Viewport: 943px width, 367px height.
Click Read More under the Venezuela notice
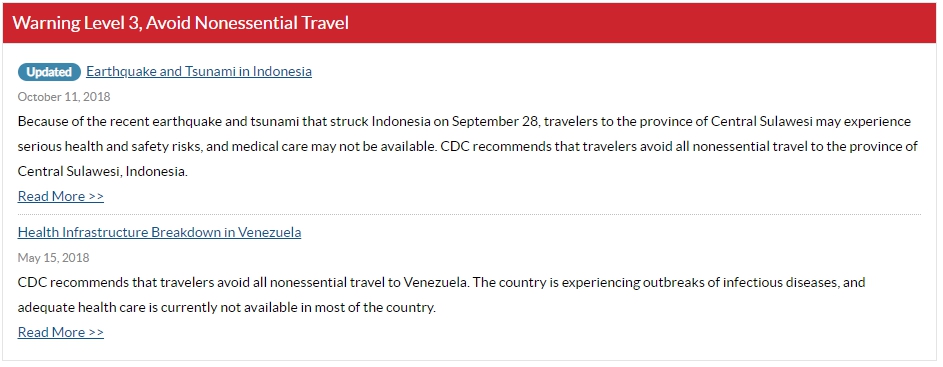[x=61, y=332]
